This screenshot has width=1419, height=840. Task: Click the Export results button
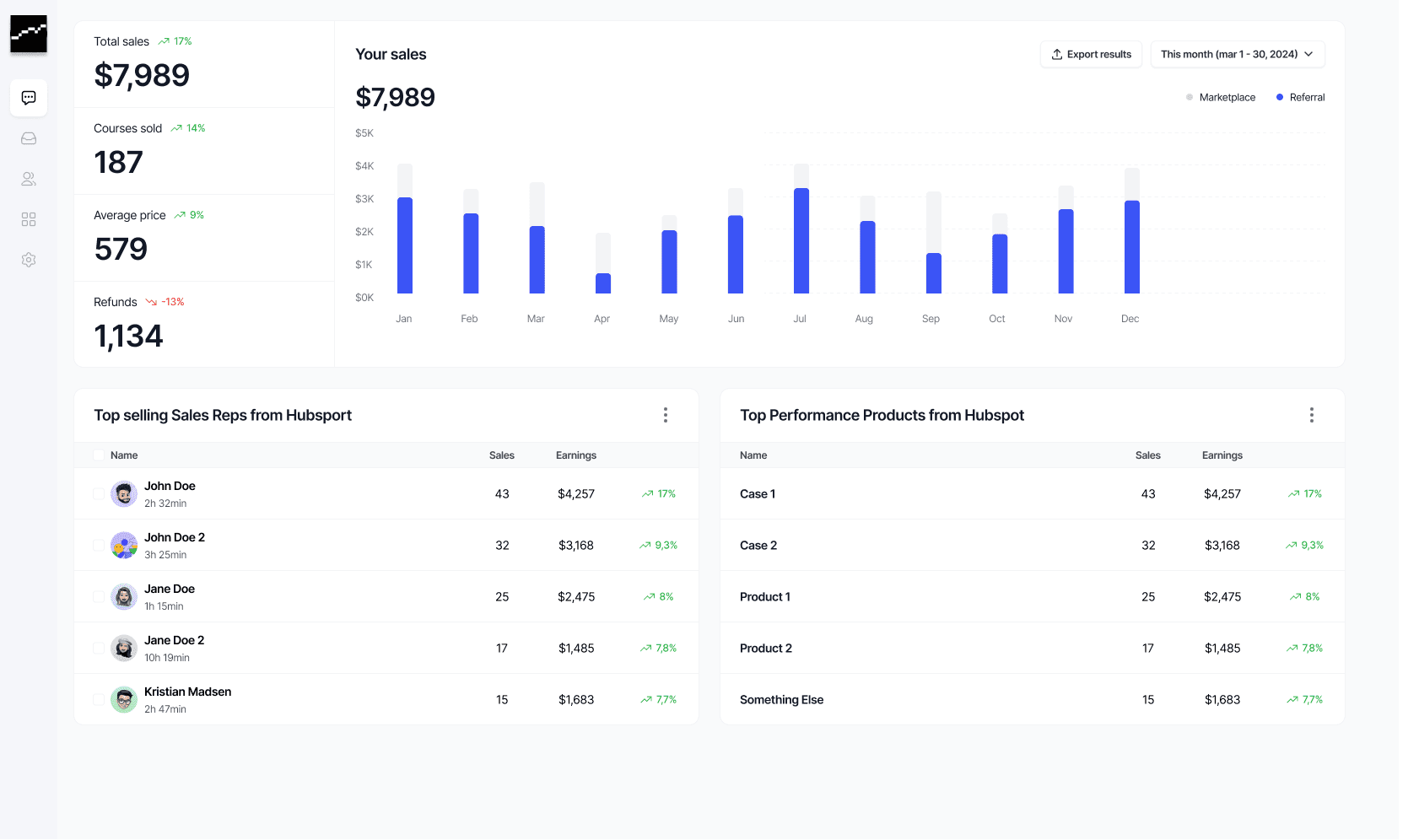(1092, 54)
